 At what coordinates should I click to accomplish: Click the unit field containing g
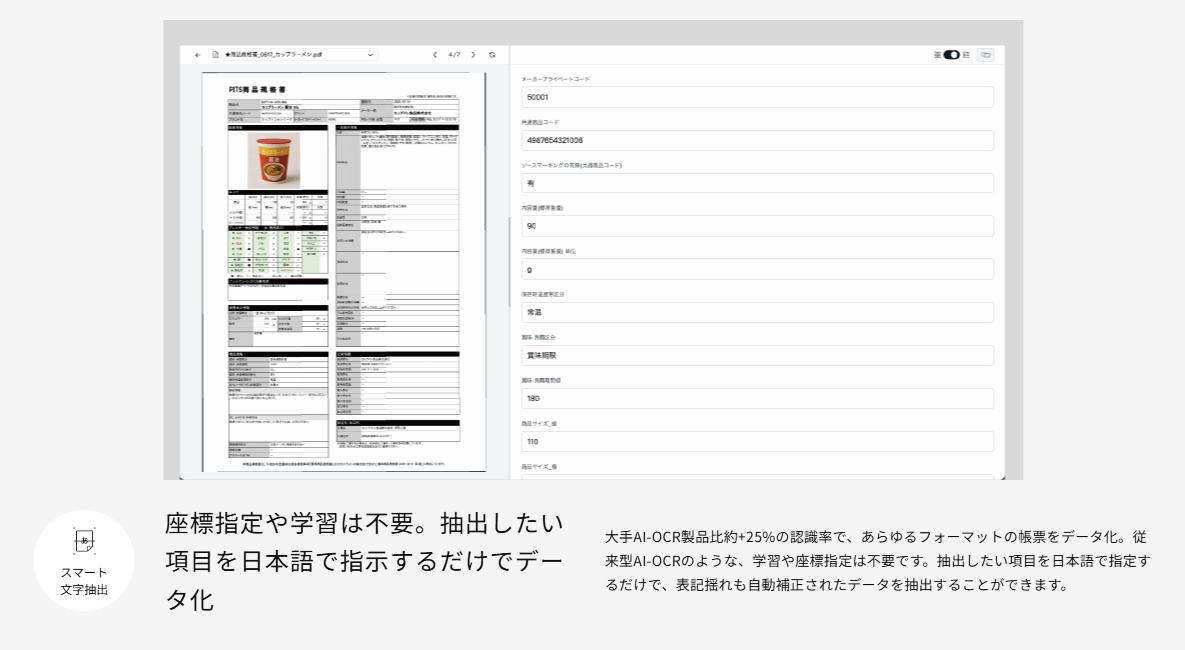(x=757, y=269)
